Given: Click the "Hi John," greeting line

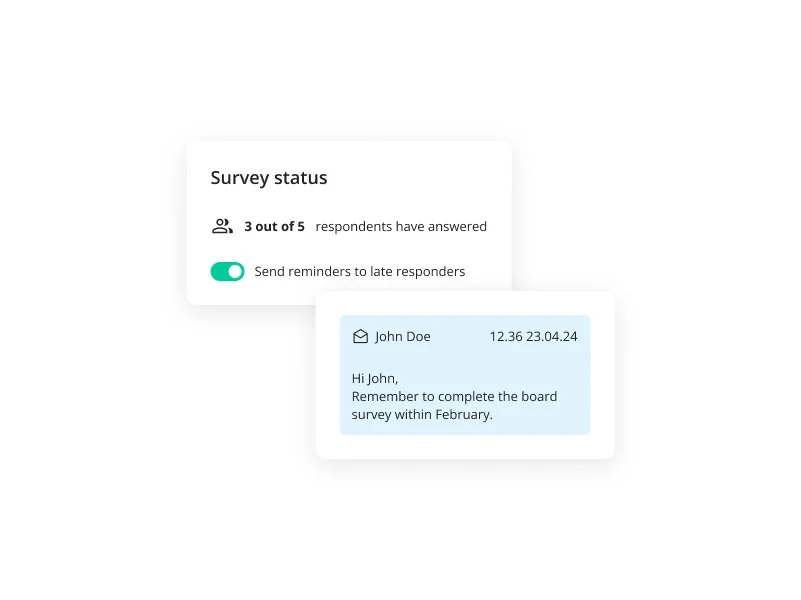Looking at the screenshot, I should [375, 378].
